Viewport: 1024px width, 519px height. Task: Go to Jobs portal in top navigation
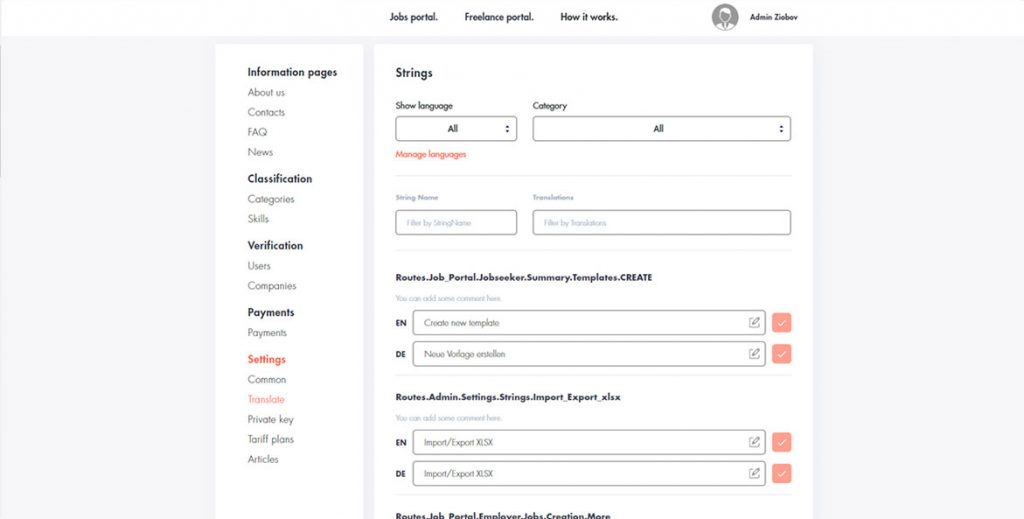[414, 17]
